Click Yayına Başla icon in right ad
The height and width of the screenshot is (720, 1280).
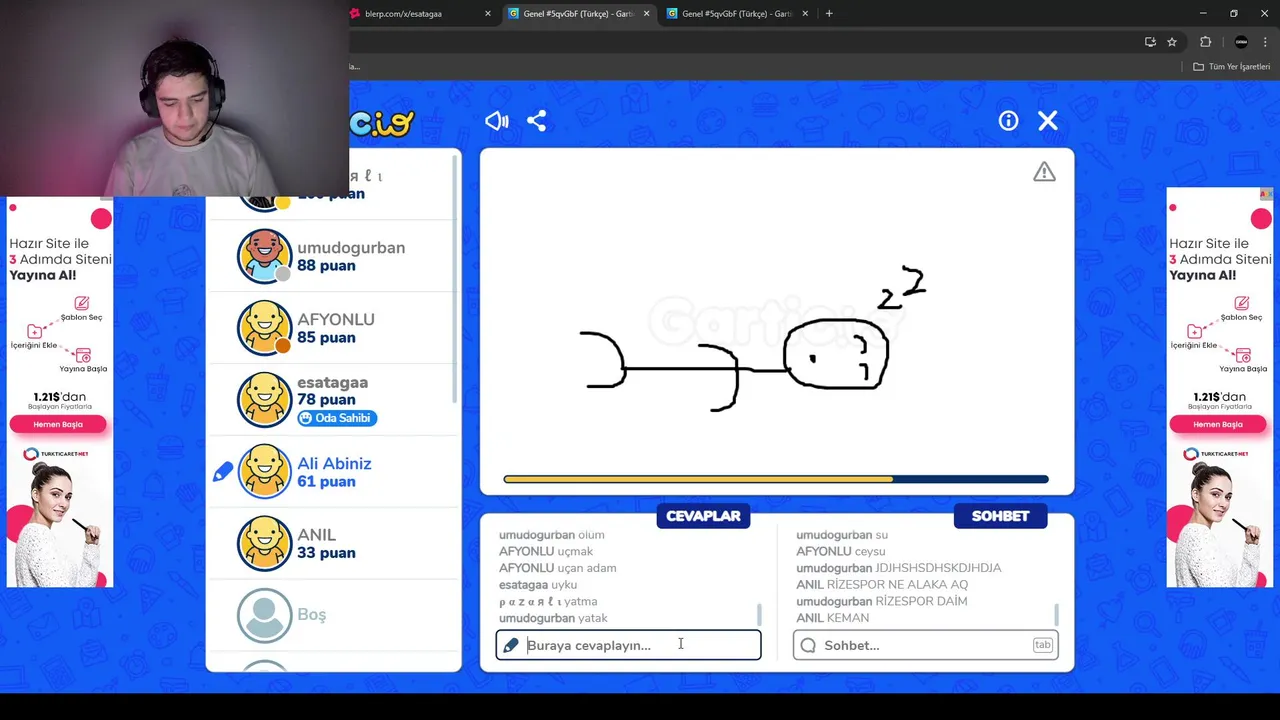(x=1243, y=355)
